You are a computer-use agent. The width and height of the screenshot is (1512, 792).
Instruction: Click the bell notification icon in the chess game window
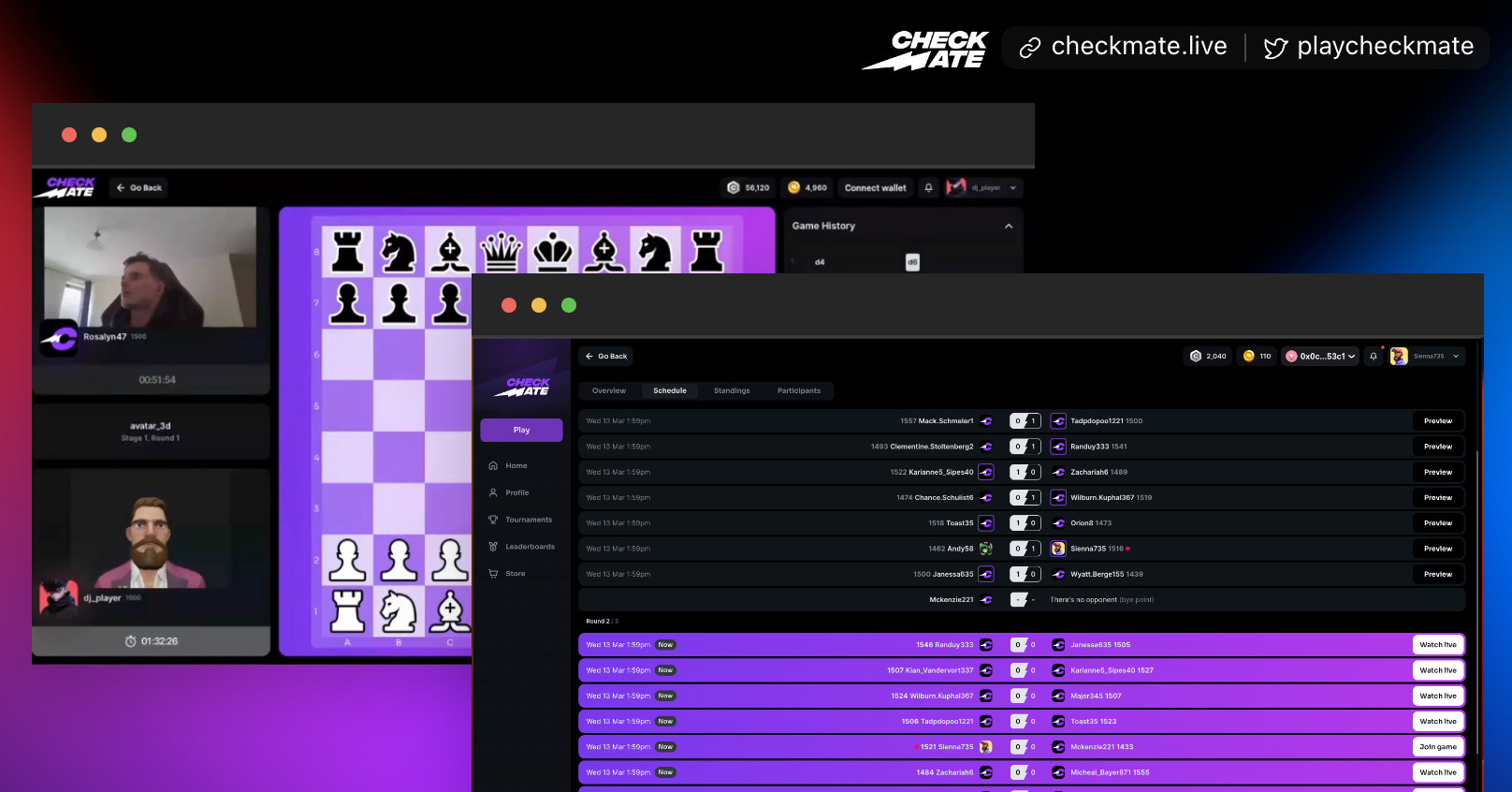tap(928, 188)
